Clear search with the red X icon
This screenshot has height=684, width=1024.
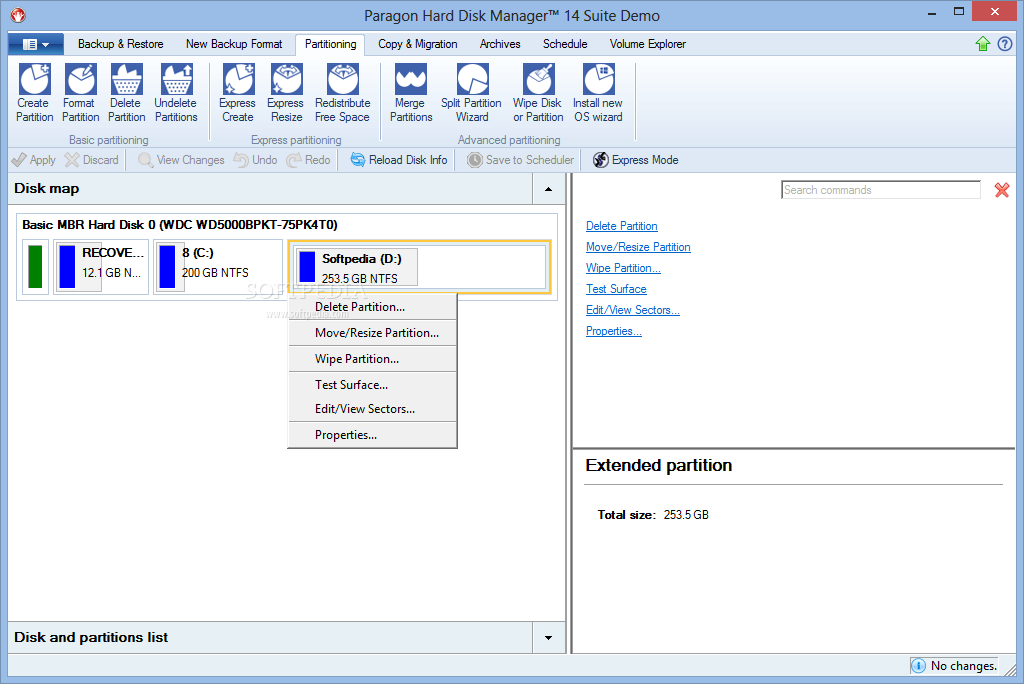1002,190
